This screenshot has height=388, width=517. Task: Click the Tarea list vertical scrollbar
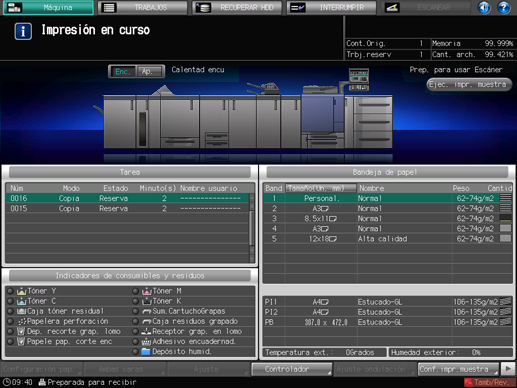(x=252, y=228)
